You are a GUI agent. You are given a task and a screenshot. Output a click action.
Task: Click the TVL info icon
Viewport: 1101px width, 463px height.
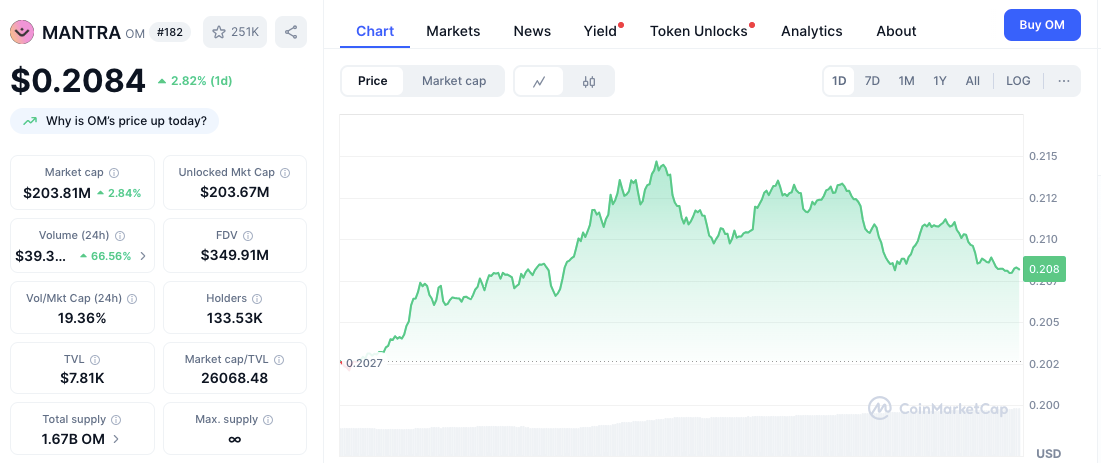pyautogui.click(x=95, y=360)
